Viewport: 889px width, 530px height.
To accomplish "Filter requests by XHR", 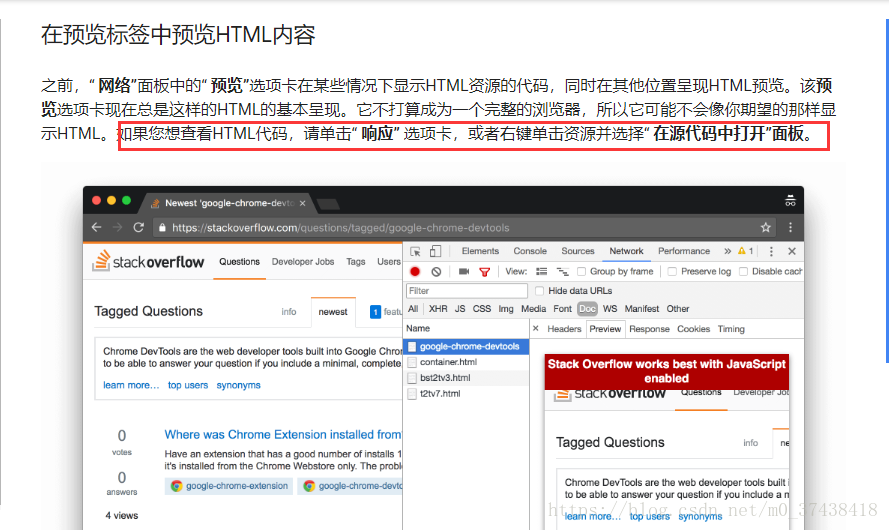I will 438,309.
